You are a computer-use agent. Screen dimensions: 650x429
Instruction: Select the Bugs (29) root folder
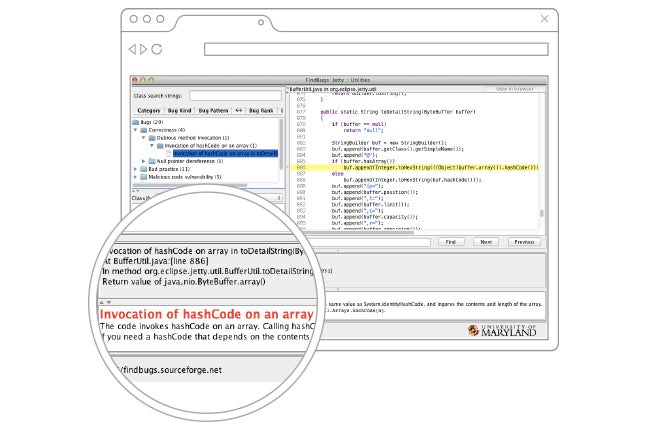(x=148, y=122)
